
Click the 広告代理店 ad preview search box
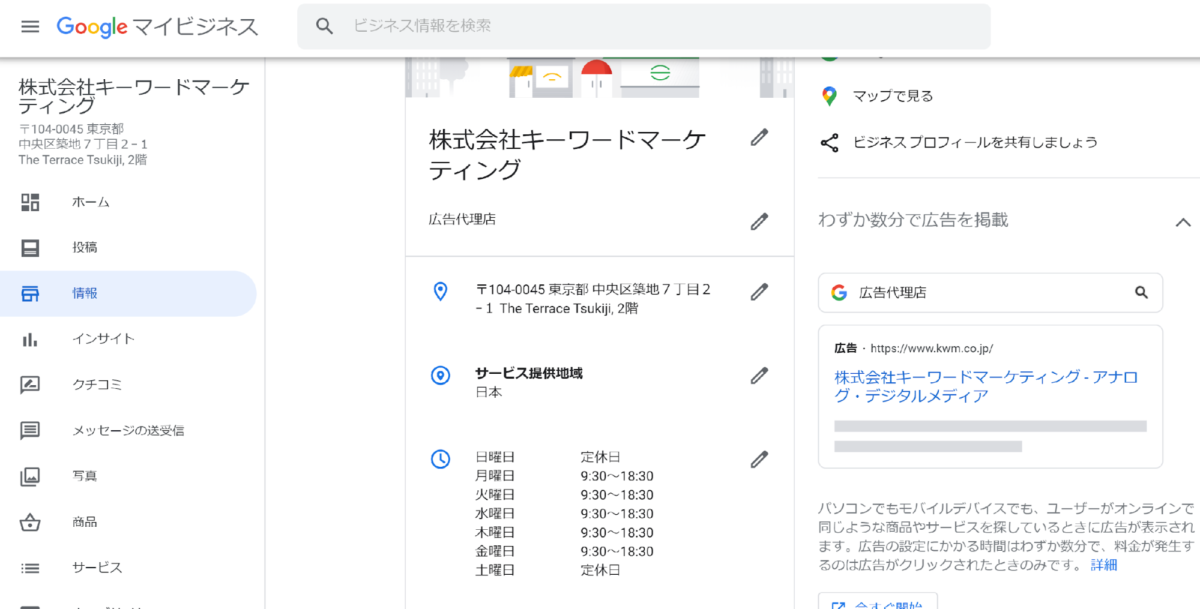pyautogui.click(x=990, y=293)
